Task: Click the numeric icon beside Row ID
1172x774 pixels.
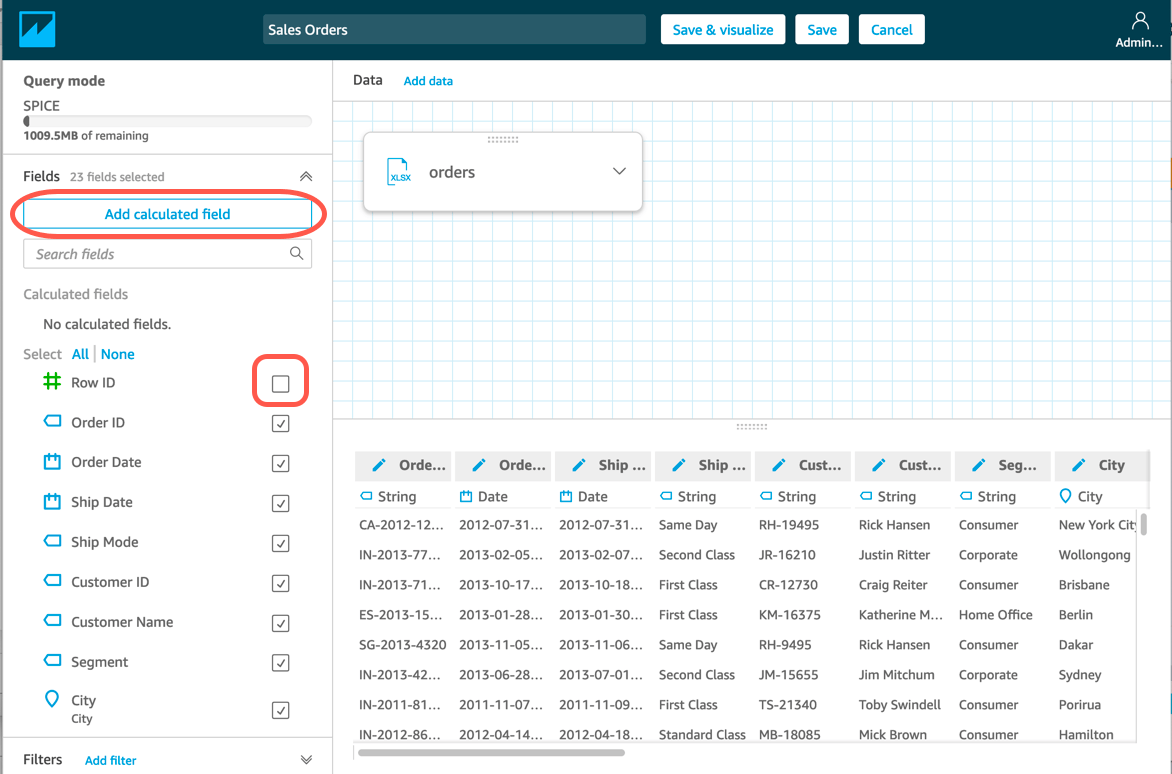Action: (x=51, y=382)
